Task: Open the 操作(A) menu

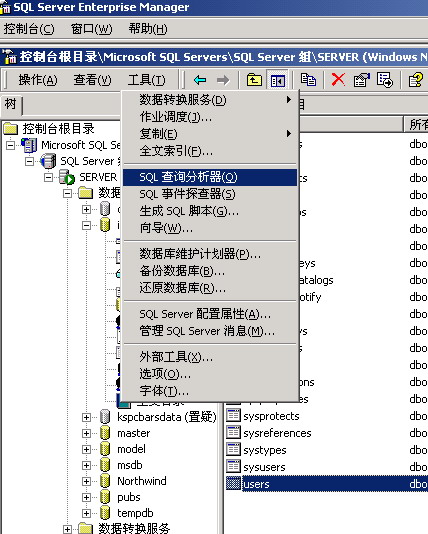Action: (38, 80)
